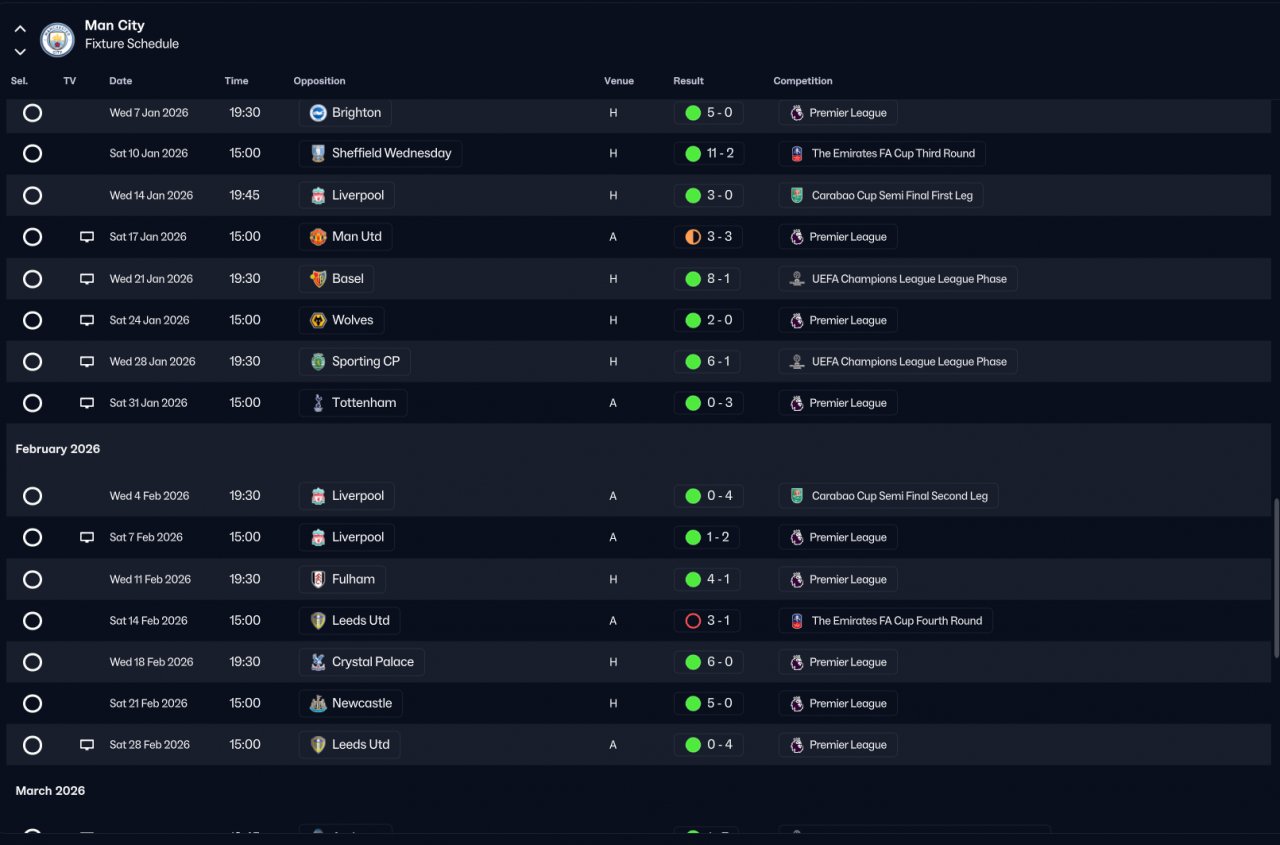This screenshot has width=1280, height=845.
Task: Click the Newcastle club badge
Action: [x=318, y=704]
